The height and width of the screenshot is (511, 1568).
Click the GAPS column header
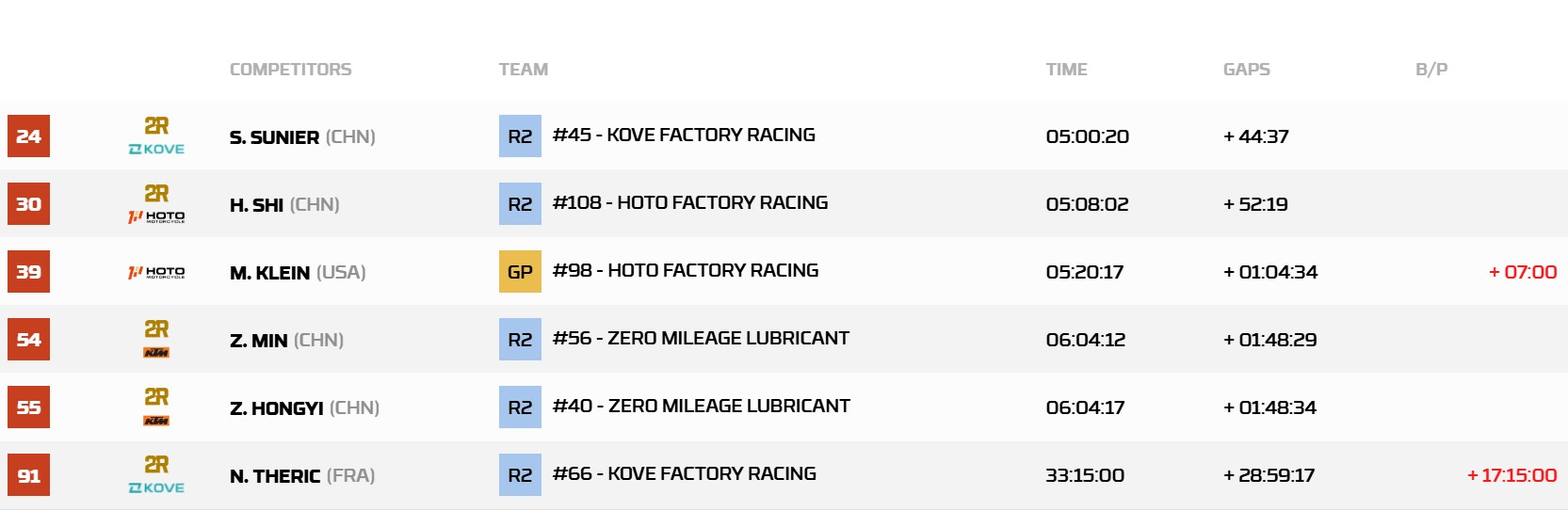point(1246,70)
